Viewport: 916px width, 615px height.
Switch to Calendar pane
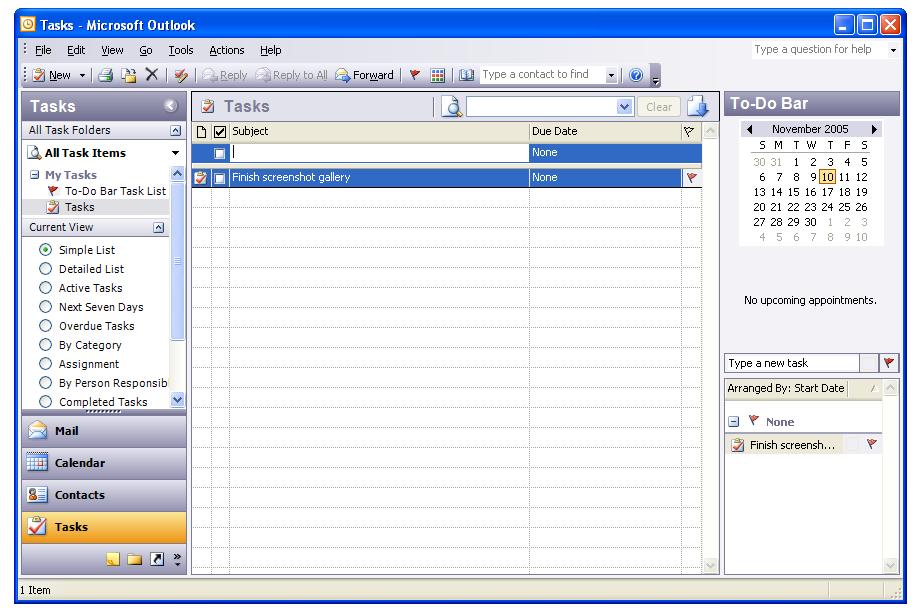[x=104, y=463]
